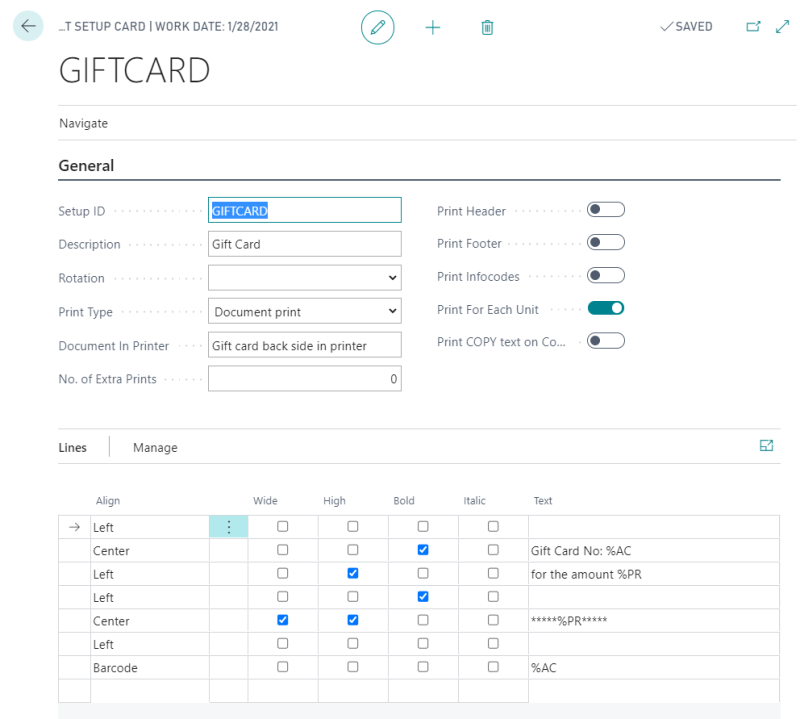The height and width of the screenshot is (719, 800).
Task: Check Wide for the Barcode line
Action: tap(283, 667)
